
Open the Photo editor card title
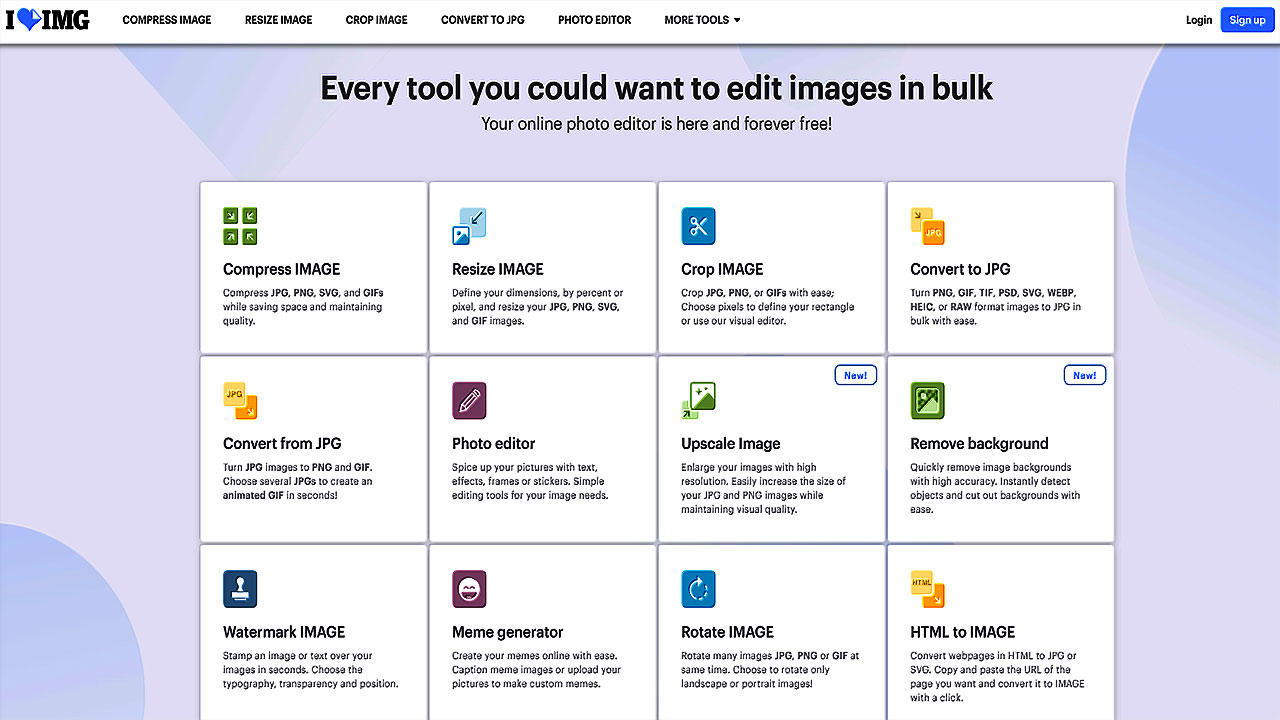493,443
